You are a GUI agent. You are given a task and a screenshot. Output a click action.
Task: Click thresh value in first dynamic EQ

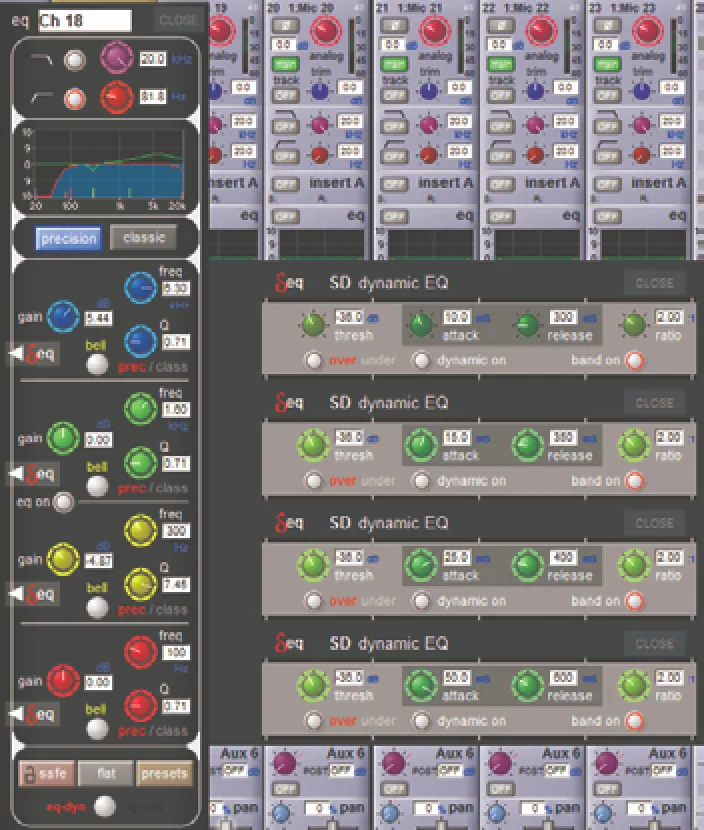pos(349,317)
